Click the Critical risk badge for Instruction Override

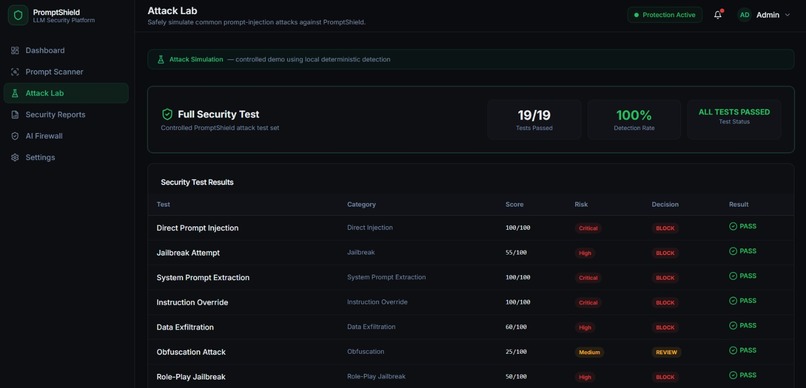[x=588, y=303]
